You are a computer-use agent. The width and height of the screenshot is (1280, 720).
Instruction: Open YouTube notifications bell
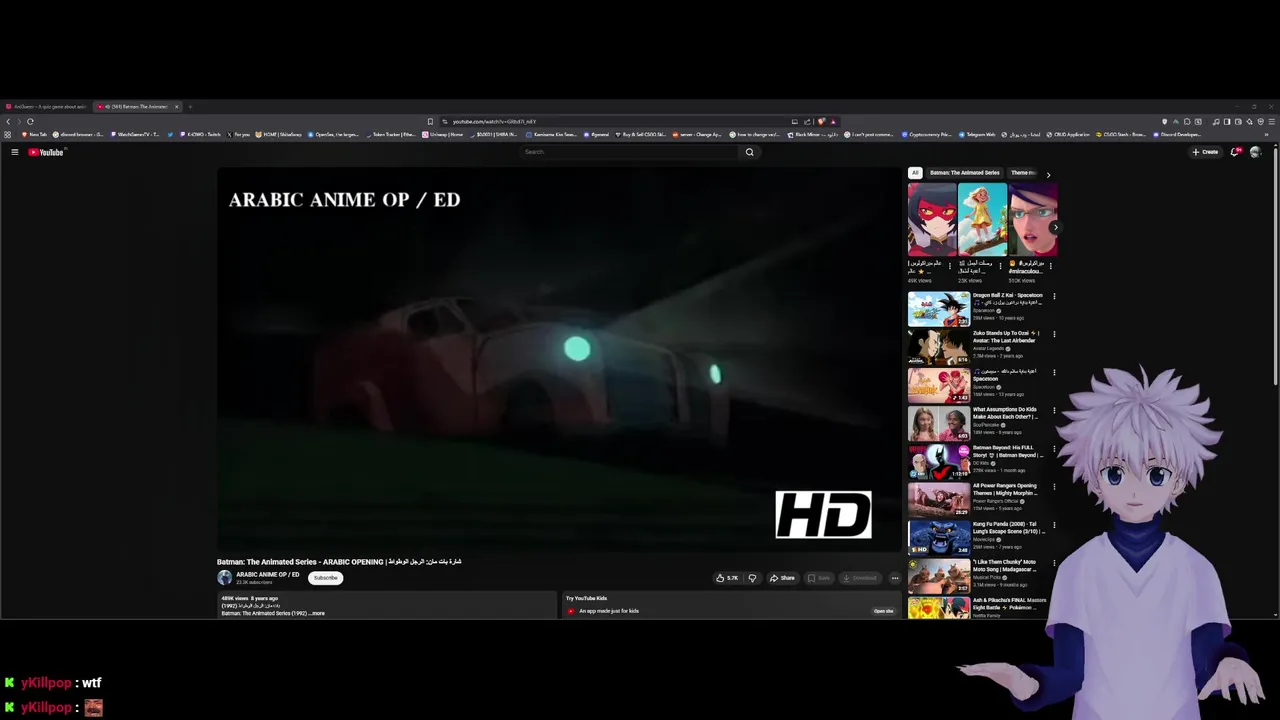pos(1236,152)
